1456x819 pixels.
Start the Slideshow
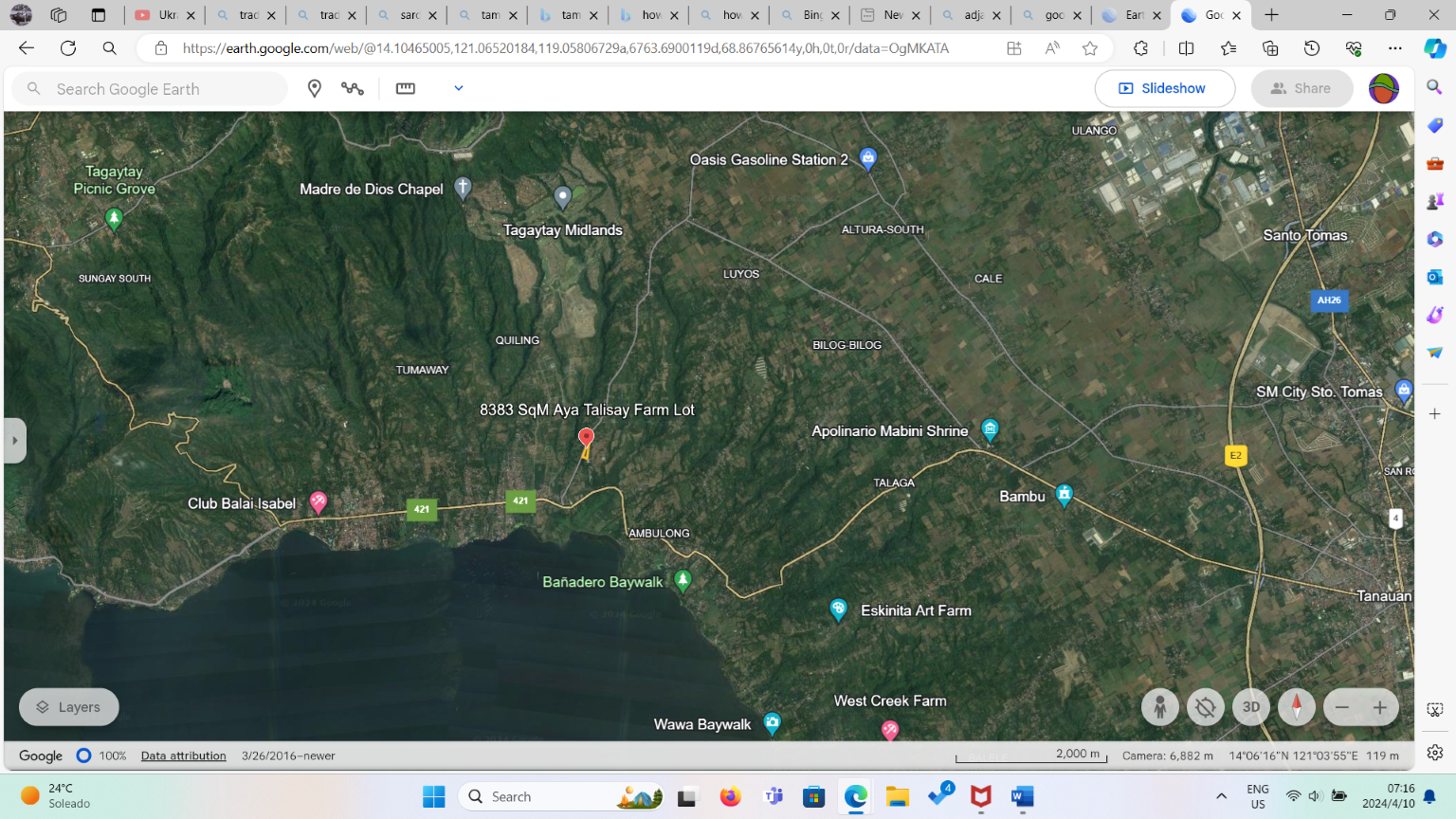(x=1164, y=88)
